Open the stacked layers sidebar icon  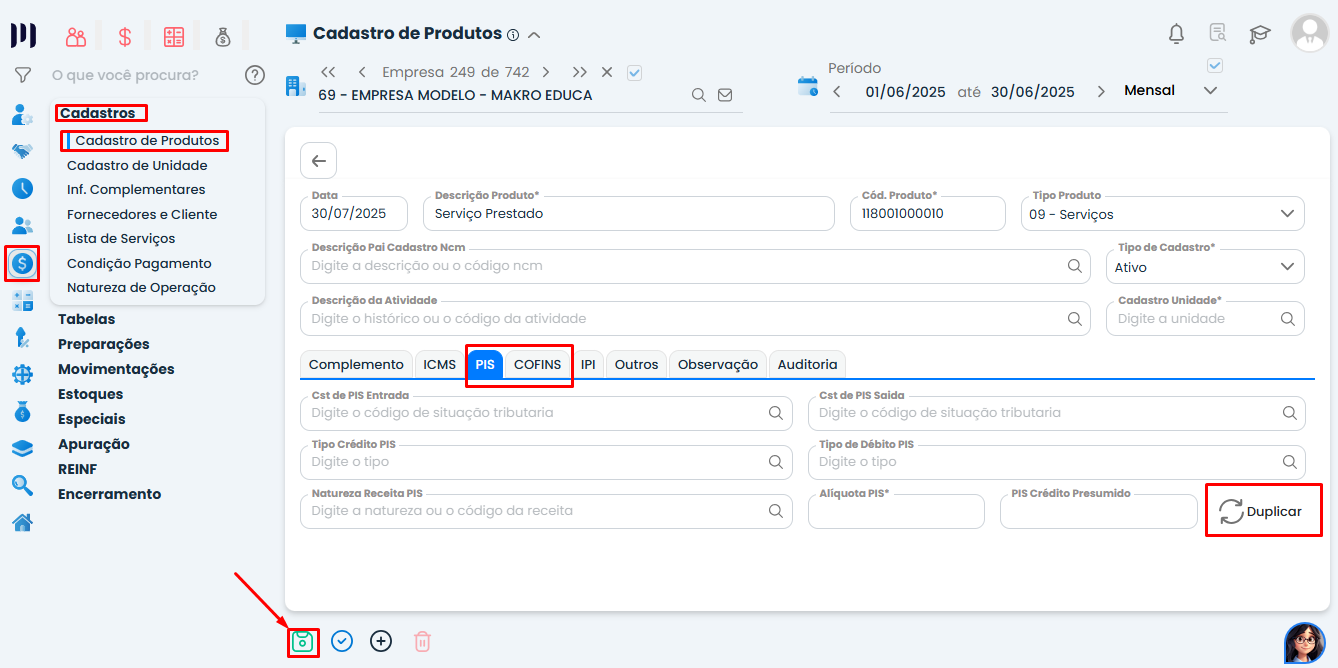click(22, 449)
